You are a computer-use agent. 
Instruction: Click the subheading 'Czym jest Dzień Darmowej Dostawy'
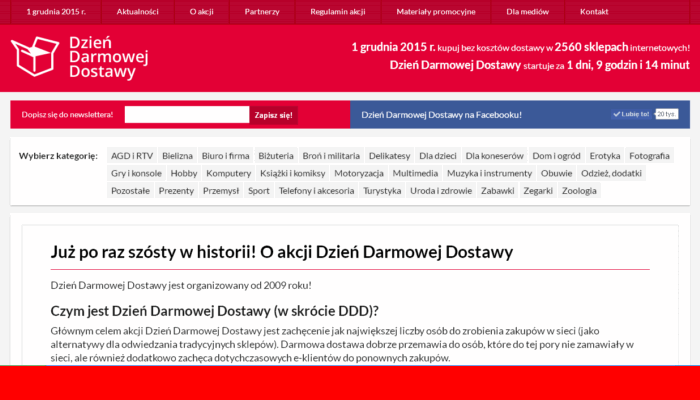tap(159, 311)
